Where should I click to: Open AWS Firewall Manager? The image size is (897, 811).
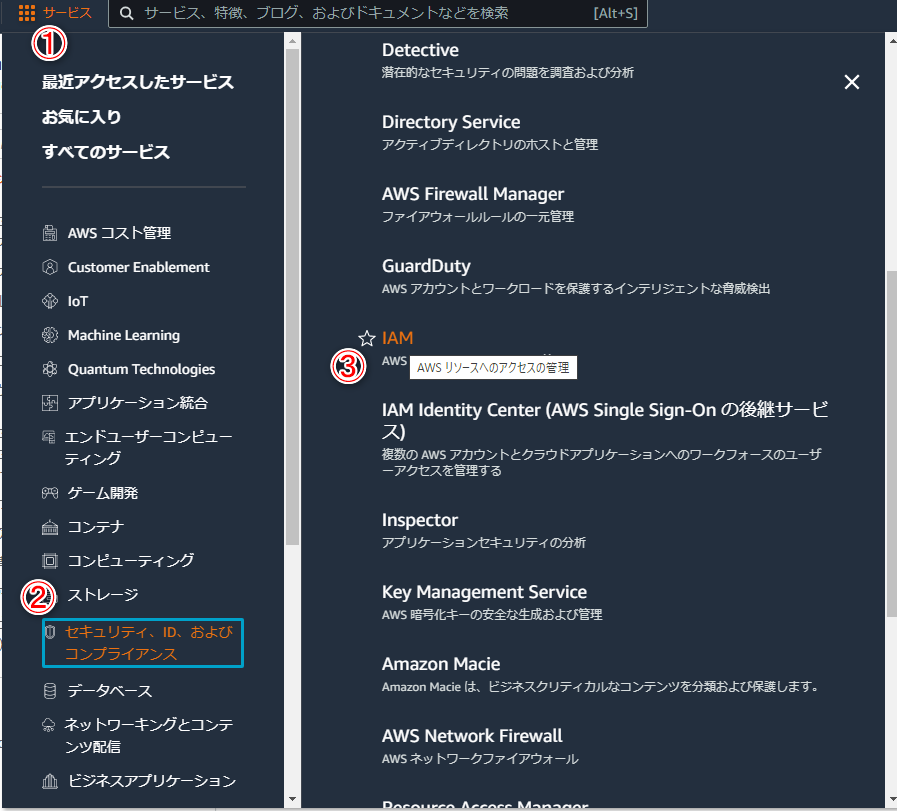[x=473, y=194]
